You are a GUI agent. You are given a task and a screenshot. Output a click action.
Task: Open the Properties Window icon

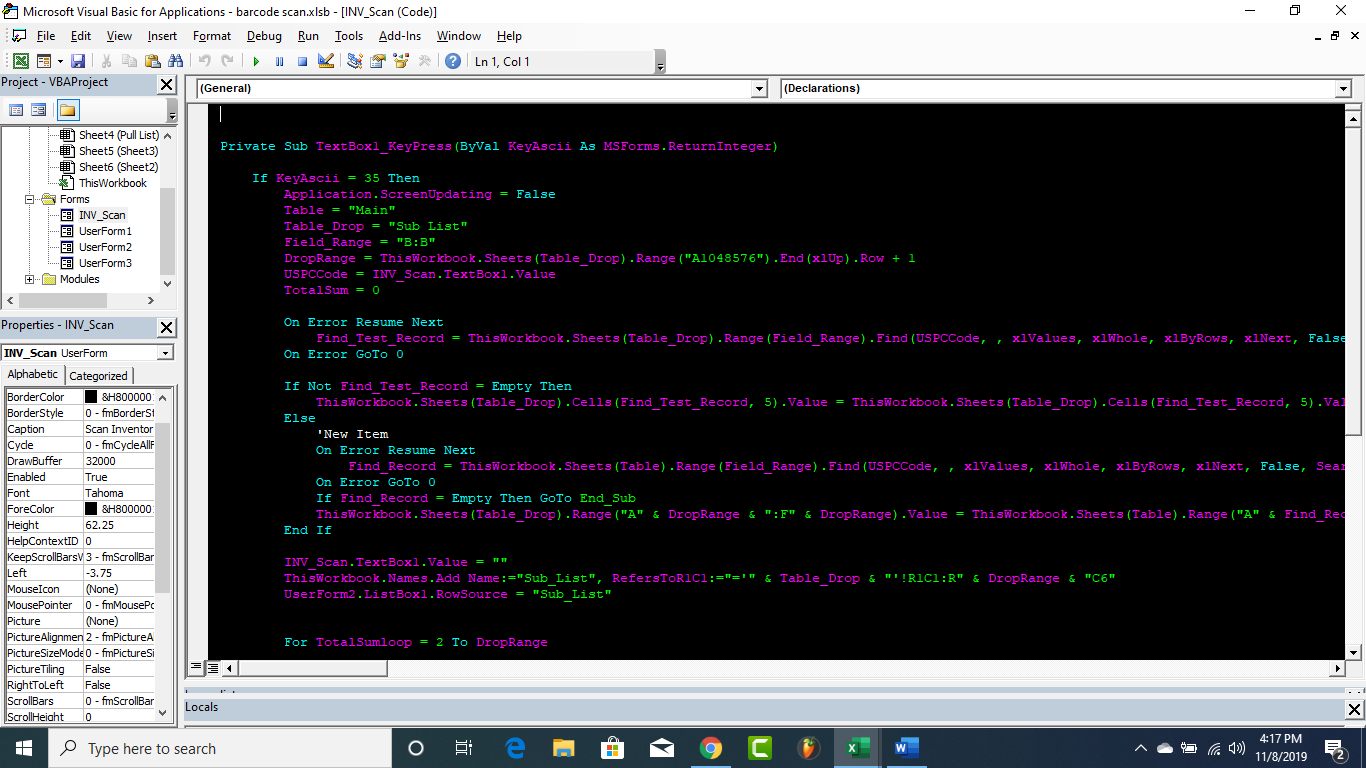pos(378,61)
